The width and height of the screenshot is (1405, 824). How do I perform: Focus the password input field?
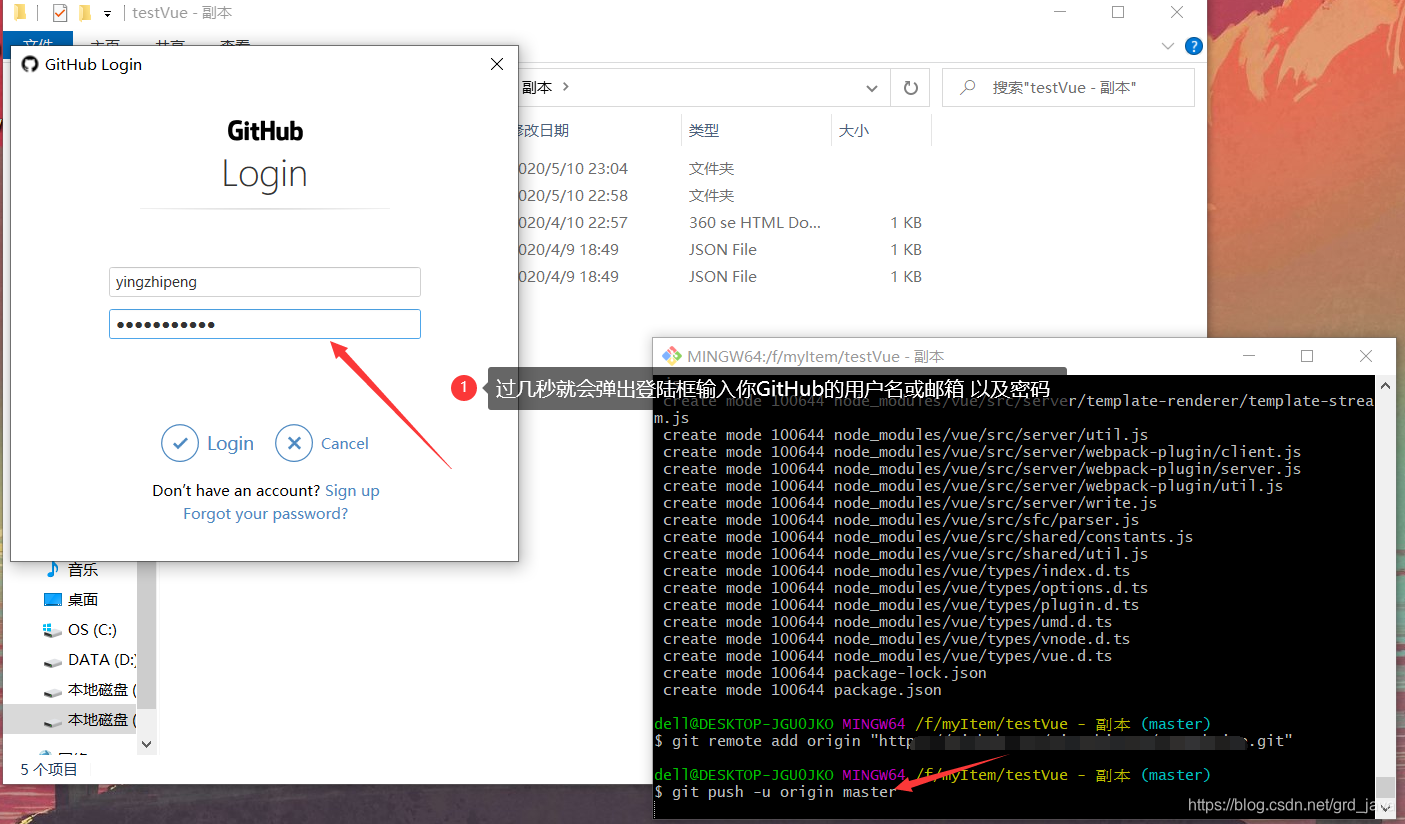(x=265, y=324)
